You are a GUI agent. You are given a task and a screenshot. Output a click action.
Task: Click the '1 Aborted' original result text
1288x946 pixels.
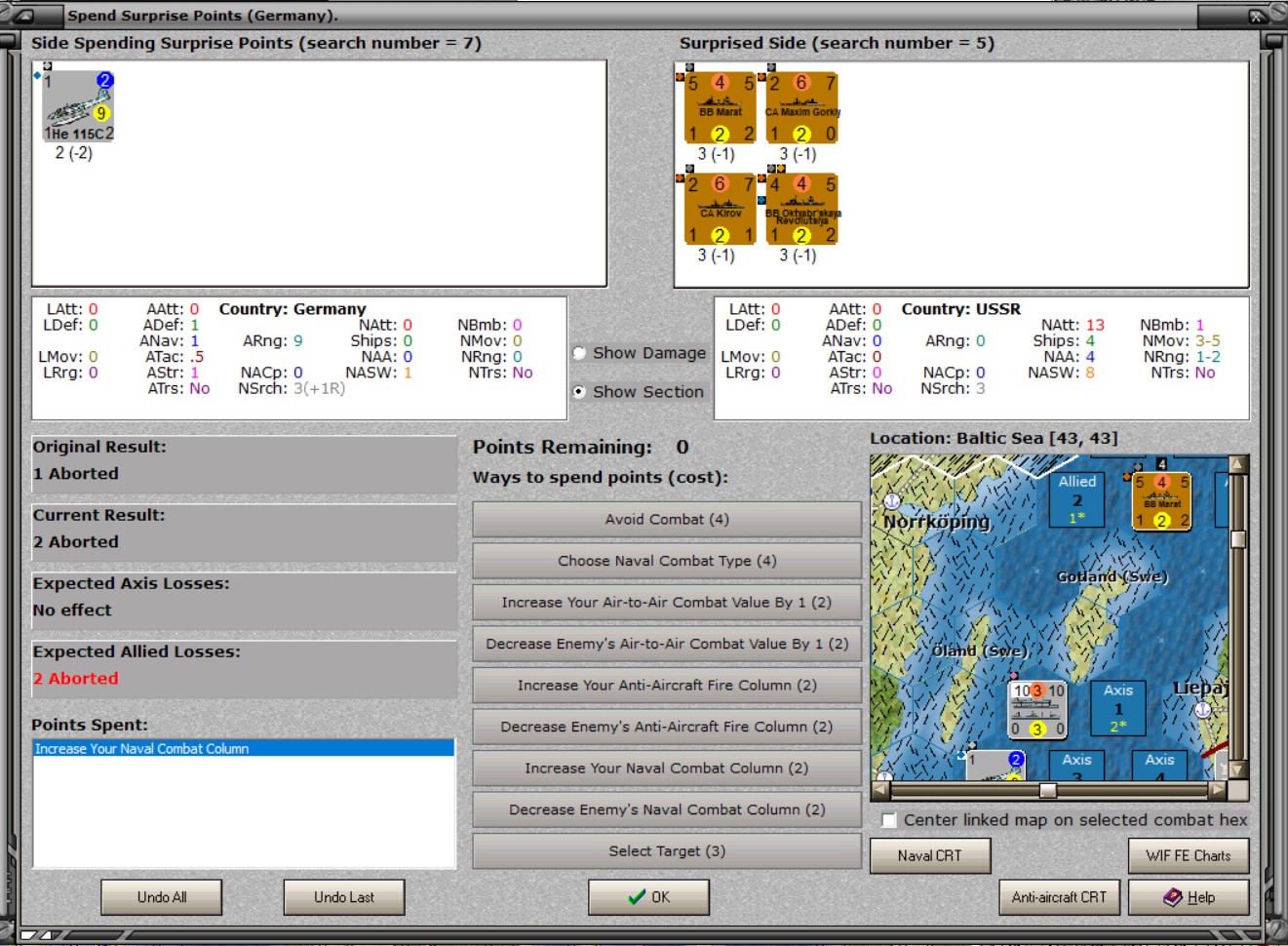pos(76,473)
